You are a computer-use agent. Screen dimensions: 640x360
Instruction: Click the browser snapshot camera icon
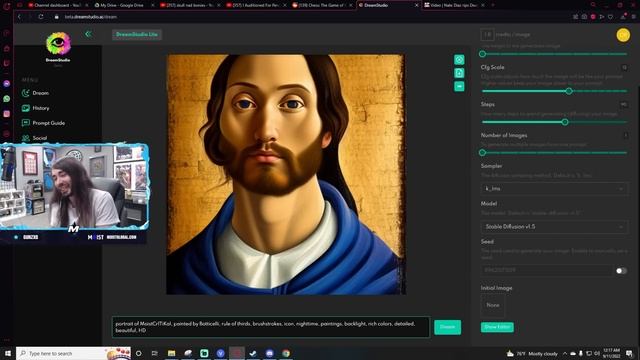(584, 17)
